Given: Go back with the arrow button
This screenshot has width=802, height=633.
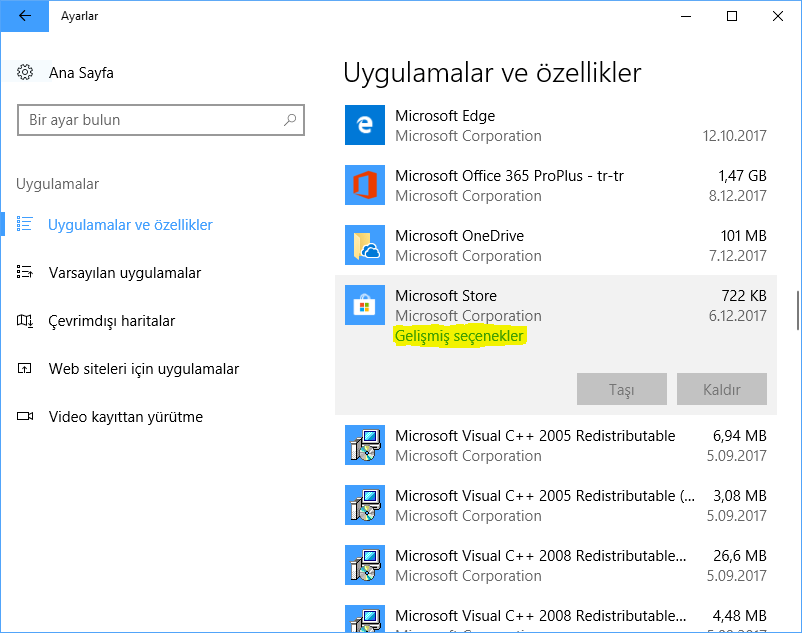Looking at the screenshot, I should (25, 16).
